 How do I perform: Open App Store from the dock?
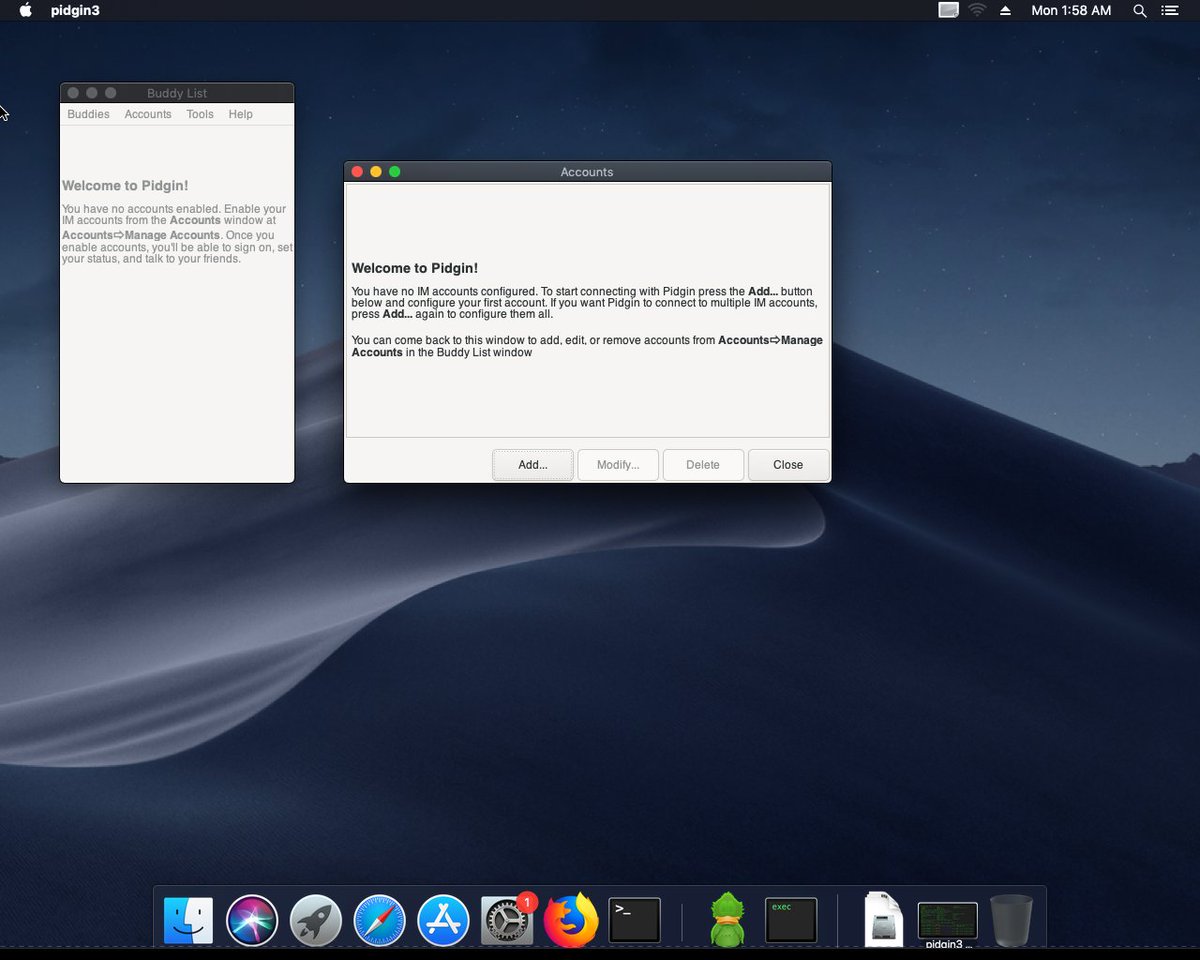tap(443, 920)
